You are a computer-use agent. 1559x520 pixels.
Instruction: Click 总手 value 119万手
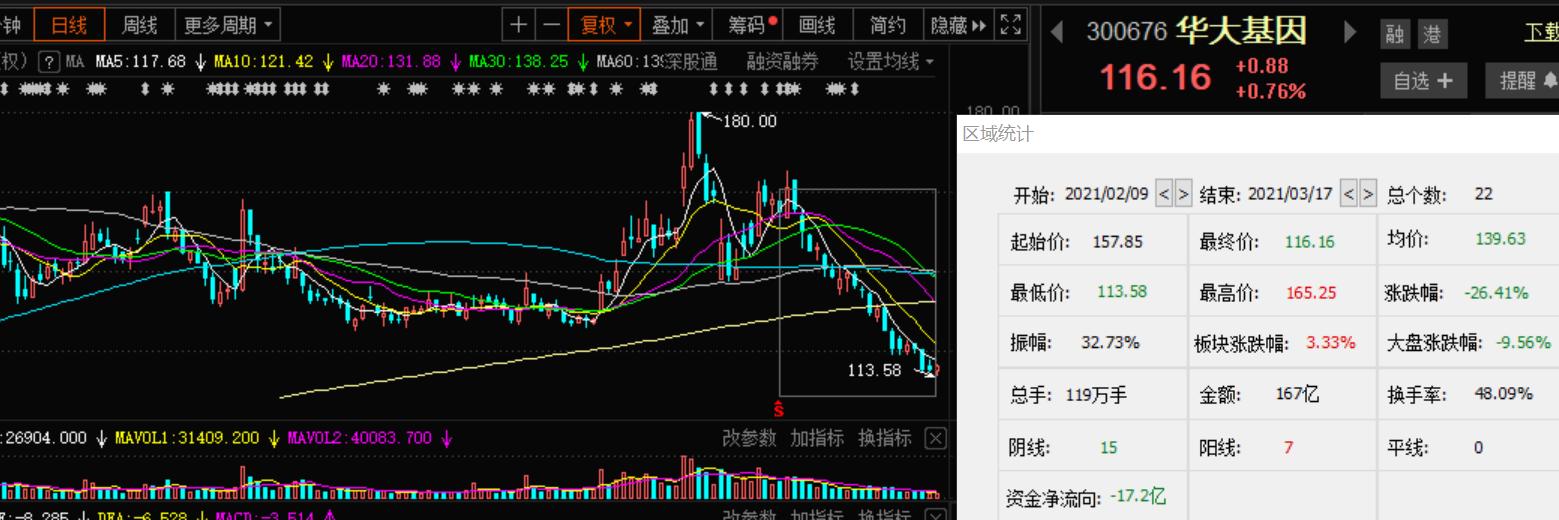tap(1096, 394)
